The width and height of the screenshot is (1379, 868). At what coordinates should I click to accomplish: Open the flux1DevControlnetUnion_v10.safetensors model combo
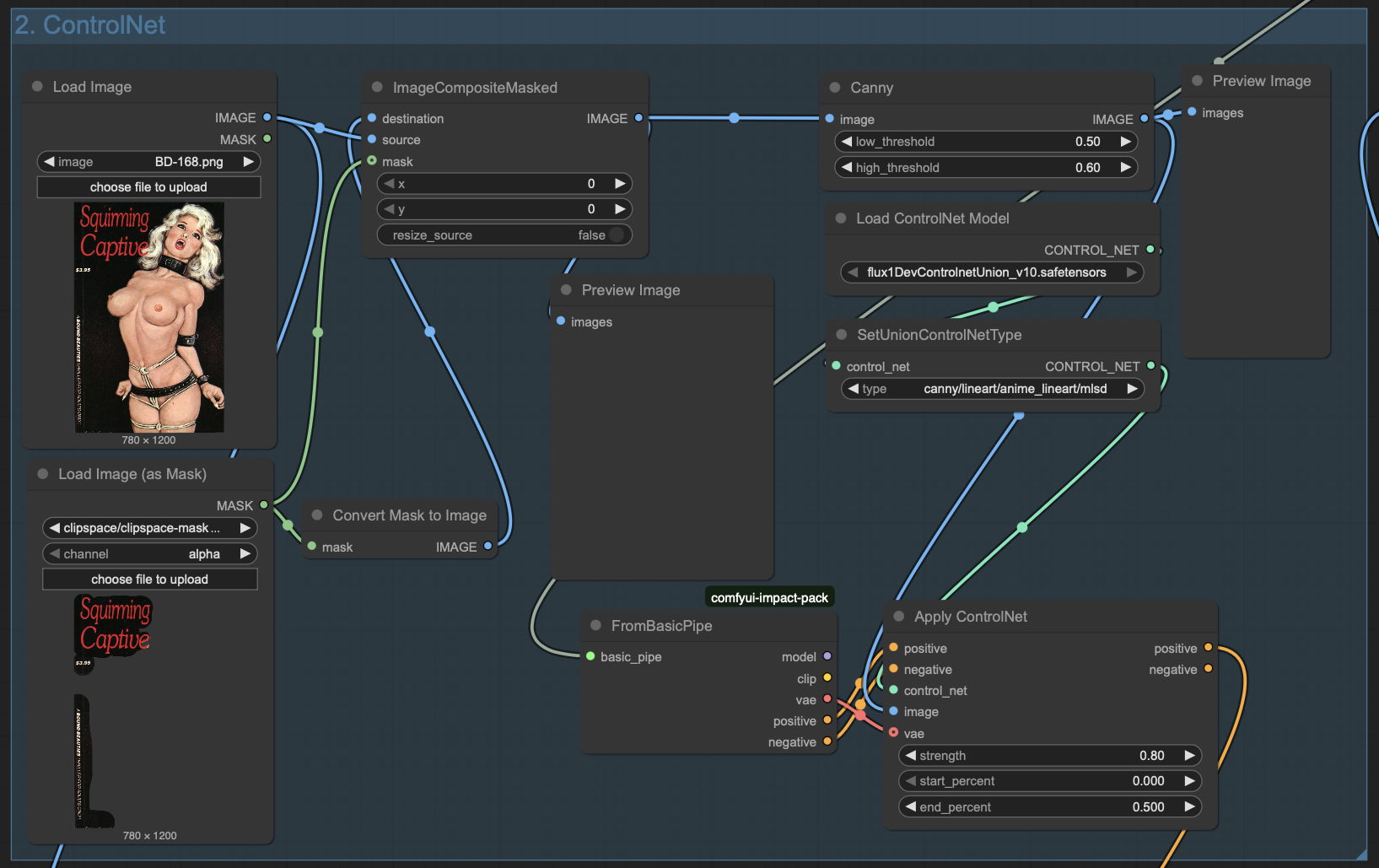992,272
